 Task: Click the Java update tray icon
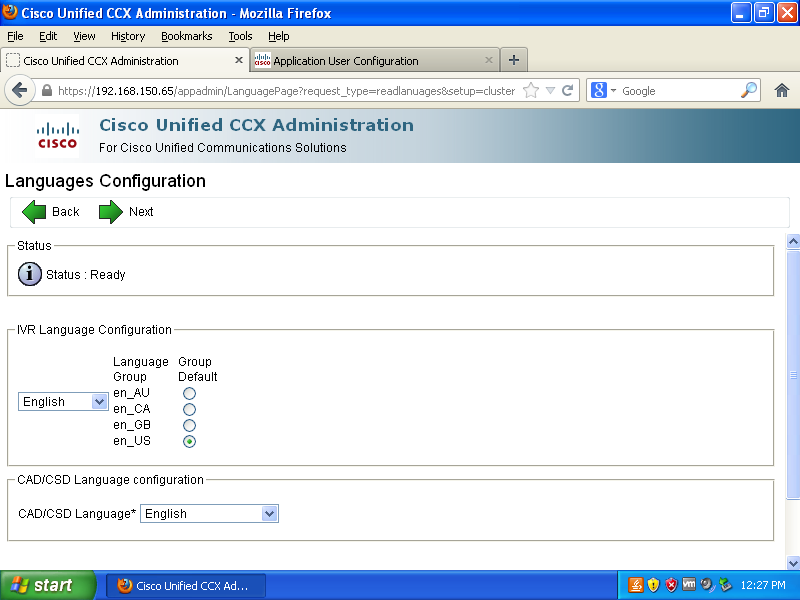(x=635, y=585)
